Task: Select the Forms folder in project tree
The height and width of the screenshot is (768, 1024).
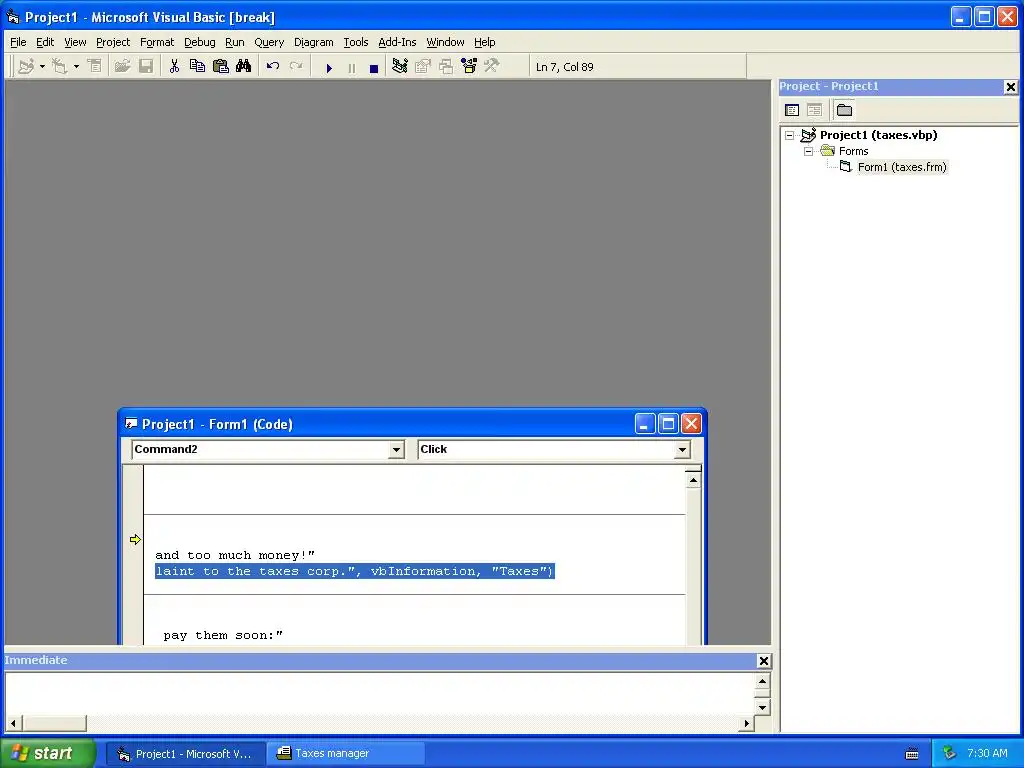Action: [x=854, y=151]
